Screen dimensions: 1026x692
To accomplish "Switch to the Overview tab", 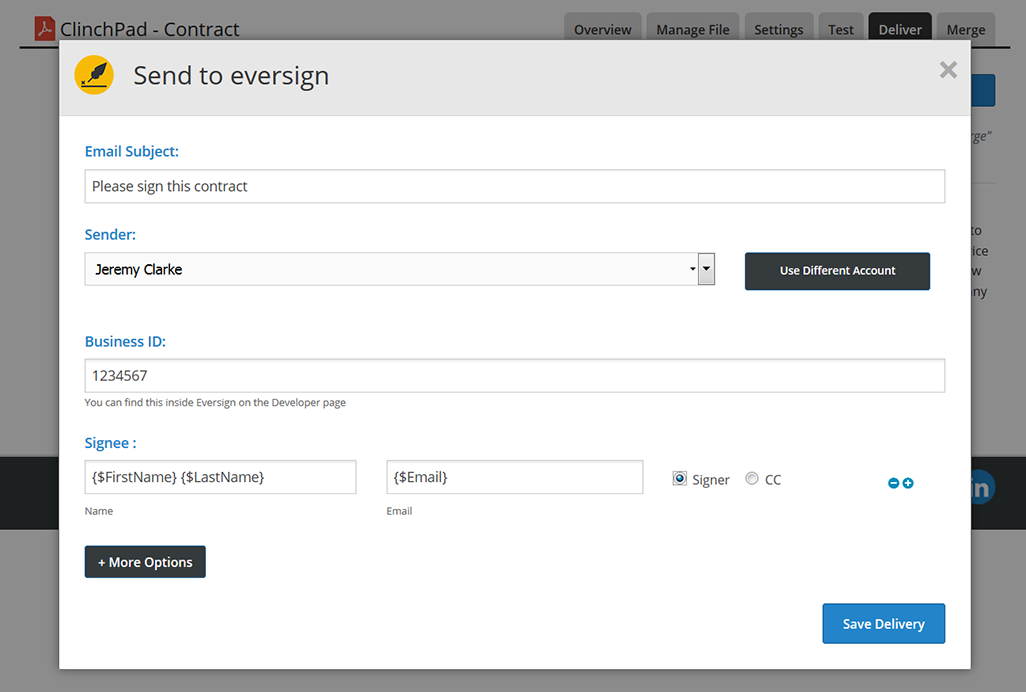I will 602,29.
